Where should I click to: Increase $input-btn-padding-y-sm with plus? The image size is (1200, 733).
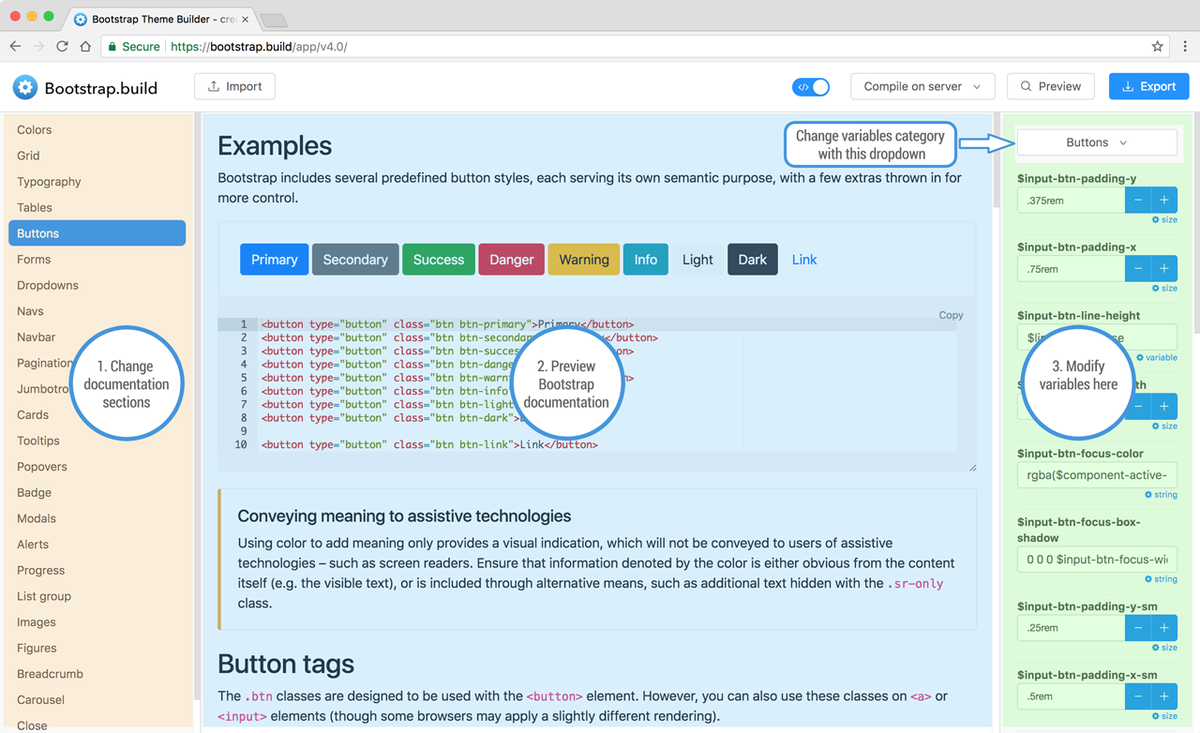coord(1164,627)
